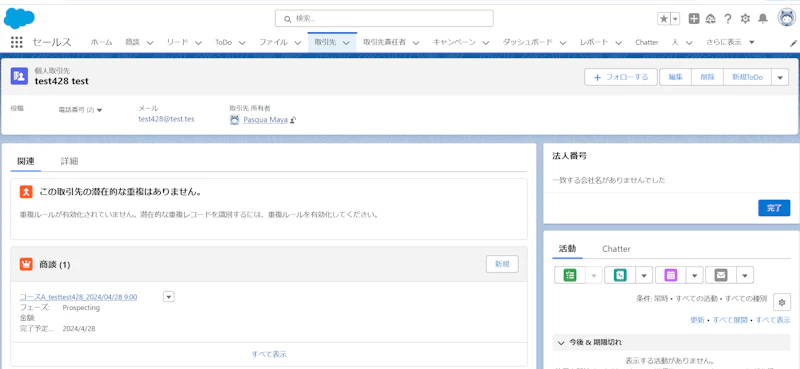
Task: Switch to the 活動 tab
Action: (x=567, y=249)
